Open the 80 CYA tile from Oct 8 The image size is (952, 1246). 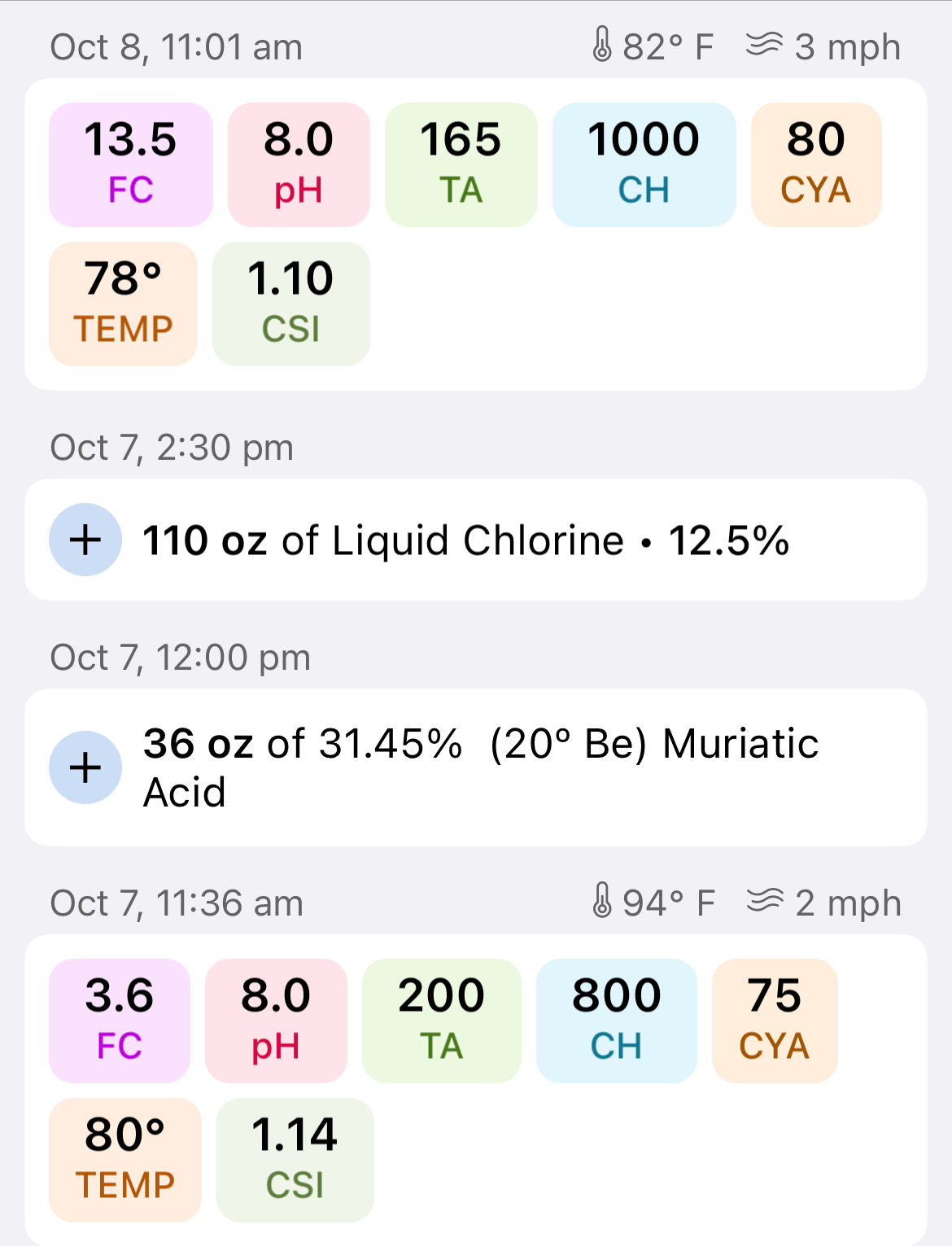click(x=816, y=164)
